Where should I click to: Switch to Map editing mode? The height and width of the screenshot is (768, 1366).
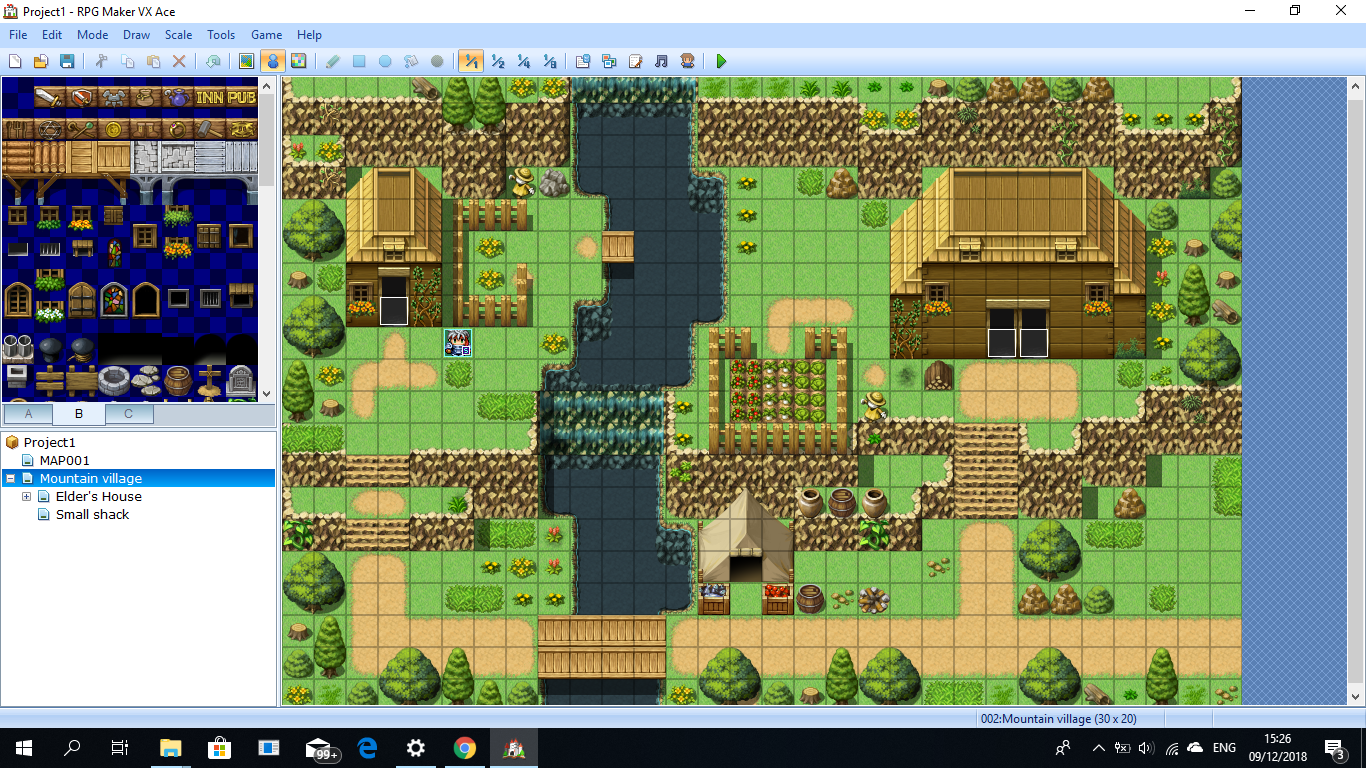point(246,61)
